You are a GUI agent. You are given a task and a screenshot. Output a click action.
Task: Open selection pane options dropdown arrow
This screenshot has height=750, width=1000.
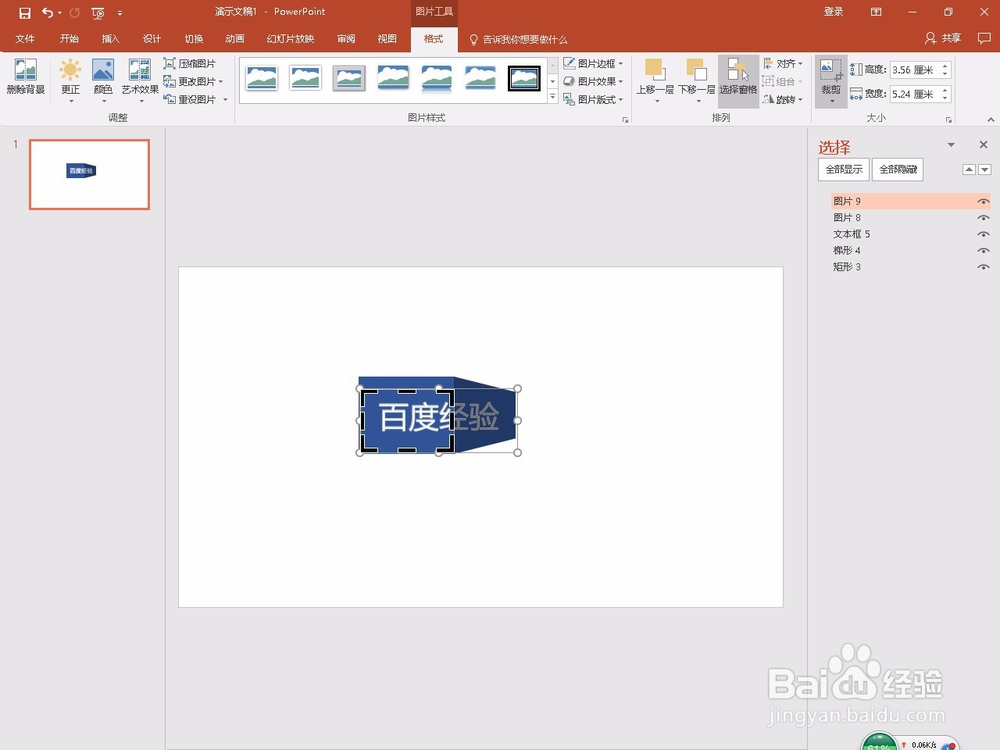(x=951, y=145)
